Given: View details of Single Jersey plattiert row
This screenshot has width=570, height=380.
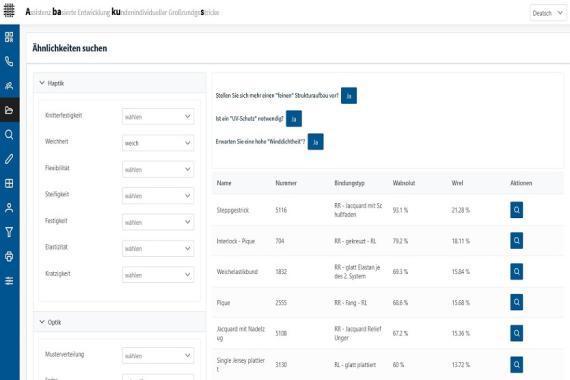Looking at the screenshot, I should click(x=517, y=365).
